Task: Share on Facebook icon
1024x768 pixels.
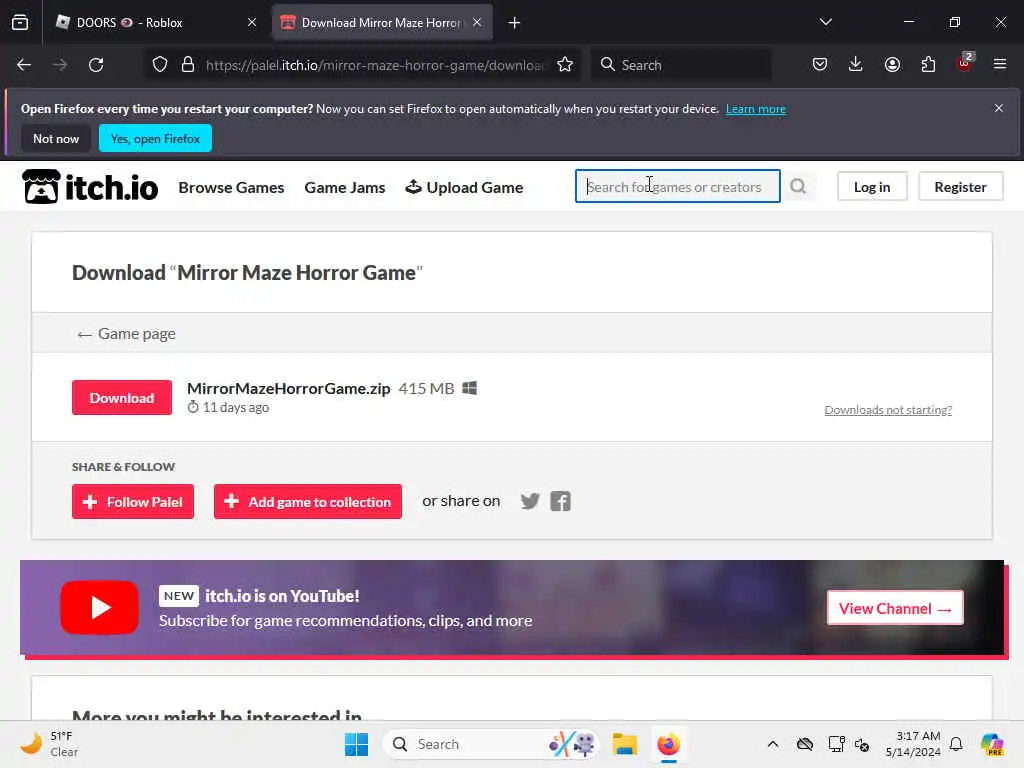Action: click(x=560, y=501)
